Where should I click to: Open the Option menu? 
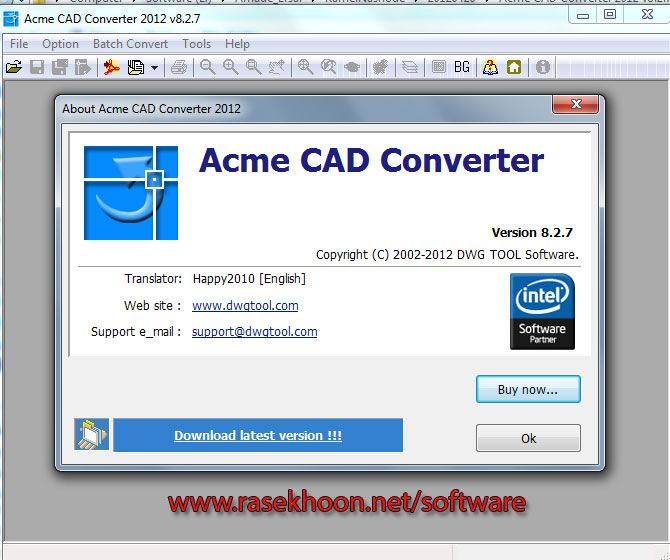pos(60,44)
